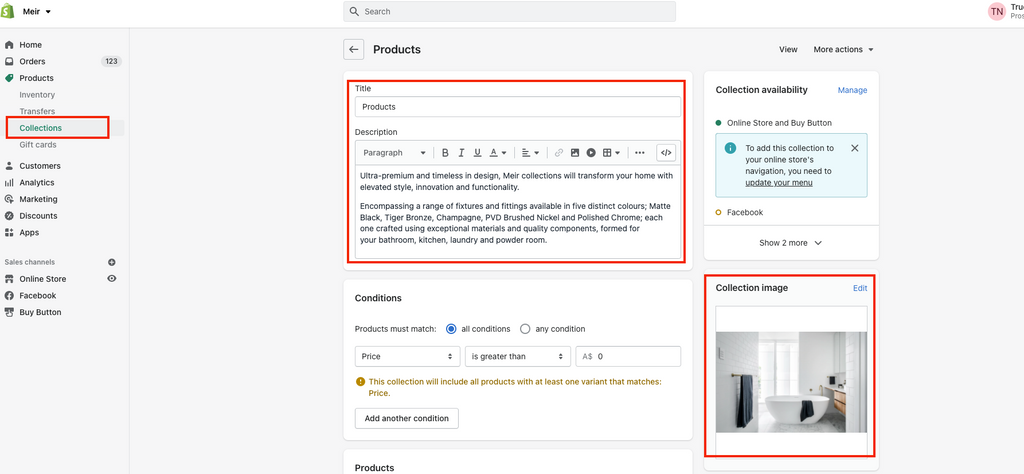Select Collections in the sidebar
1024x474 pixels.
coord(40,128)
